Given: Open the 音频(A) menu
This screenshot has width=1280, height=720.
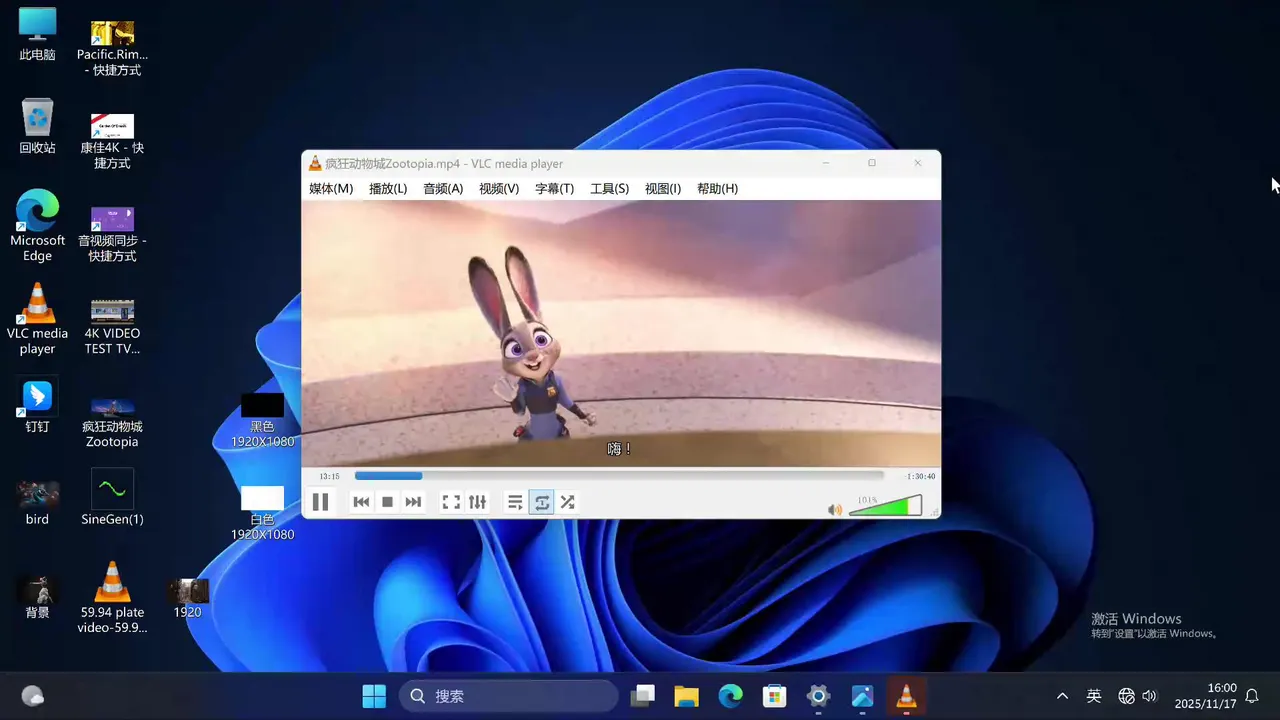Looking at the screenshot, I should click(x=443, y=188).
